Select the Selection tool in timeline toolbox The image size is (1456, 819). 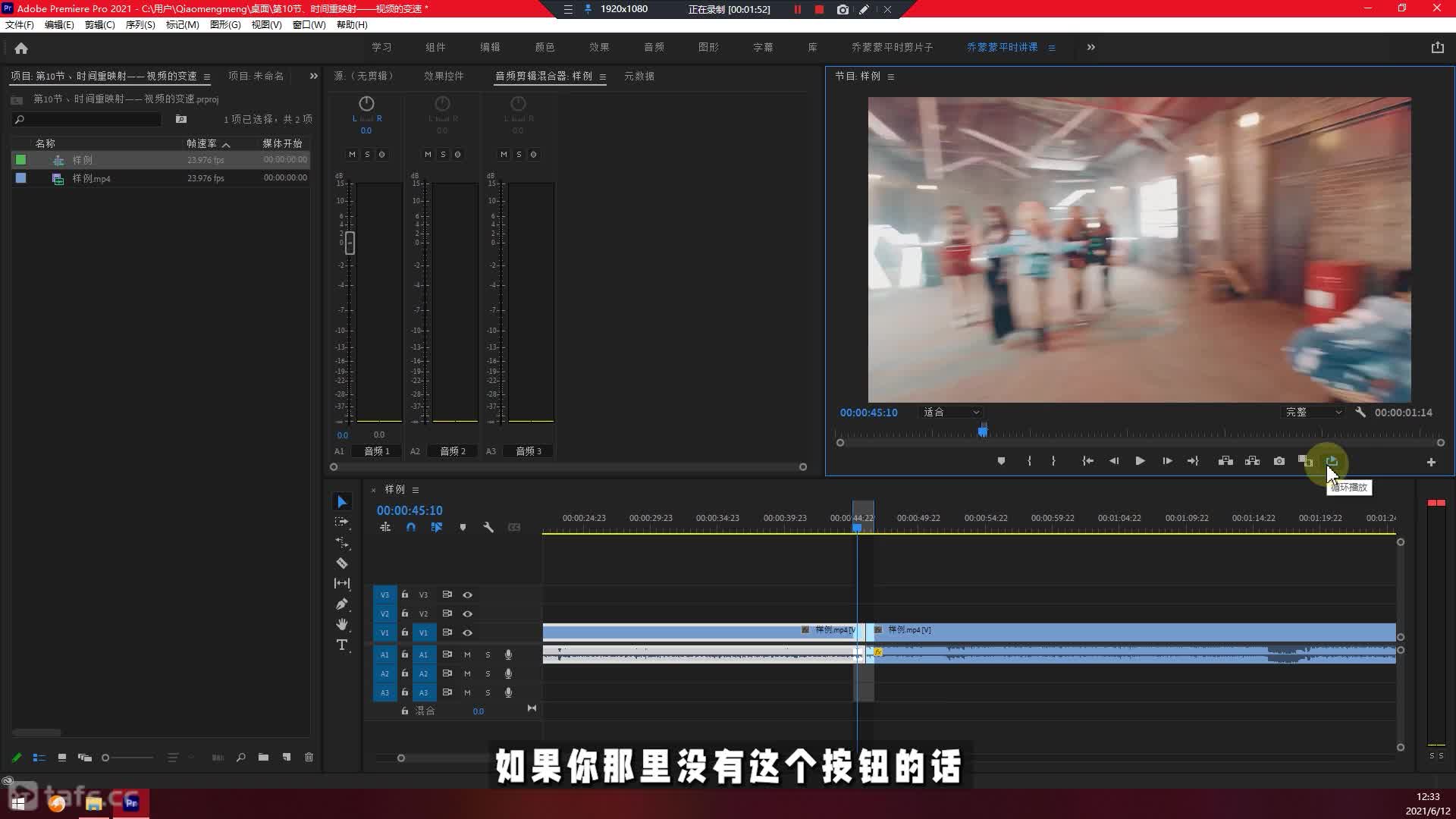click(342, 502)
